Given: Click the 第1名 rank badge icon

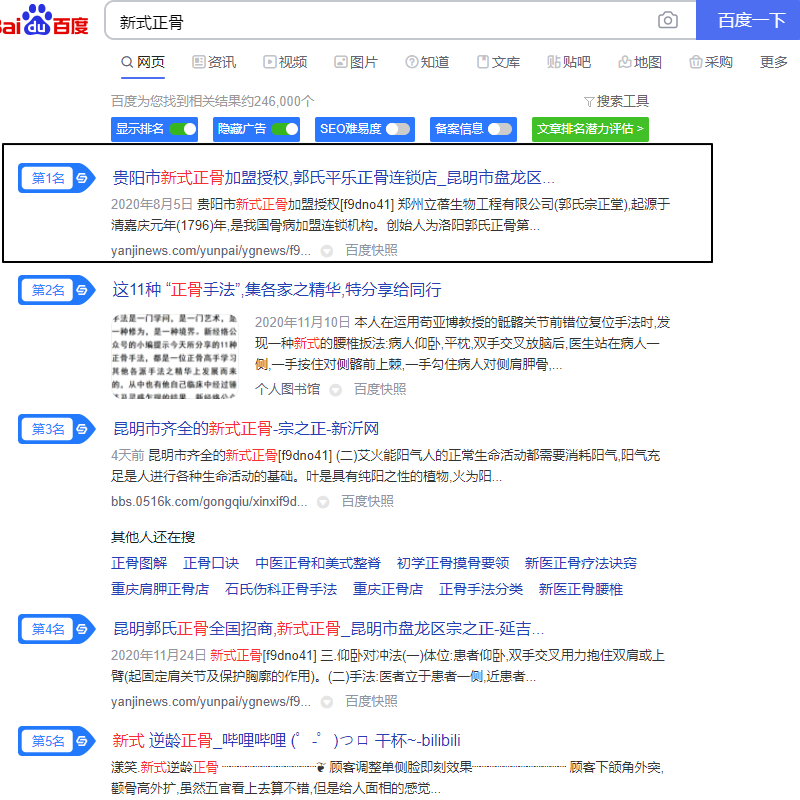Looking at the screenshot, I should click(x=57, y=178).
